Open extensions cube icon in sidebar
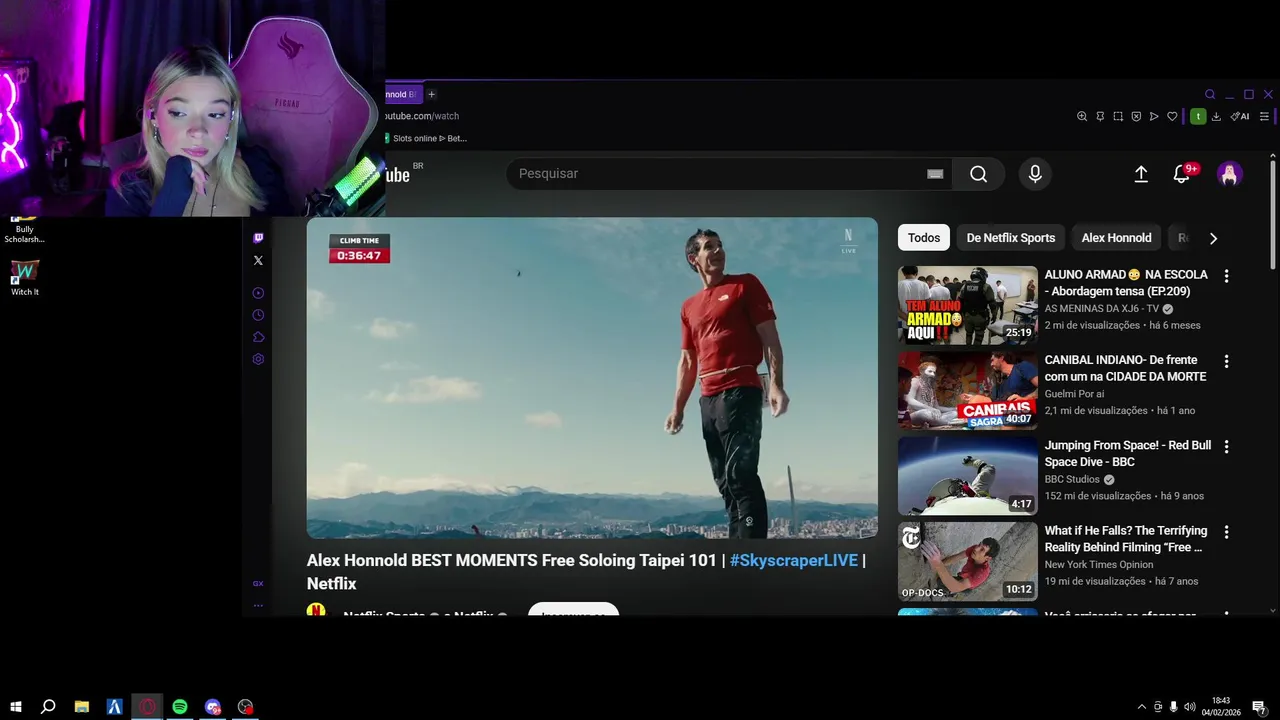 (x=258, y=337)
